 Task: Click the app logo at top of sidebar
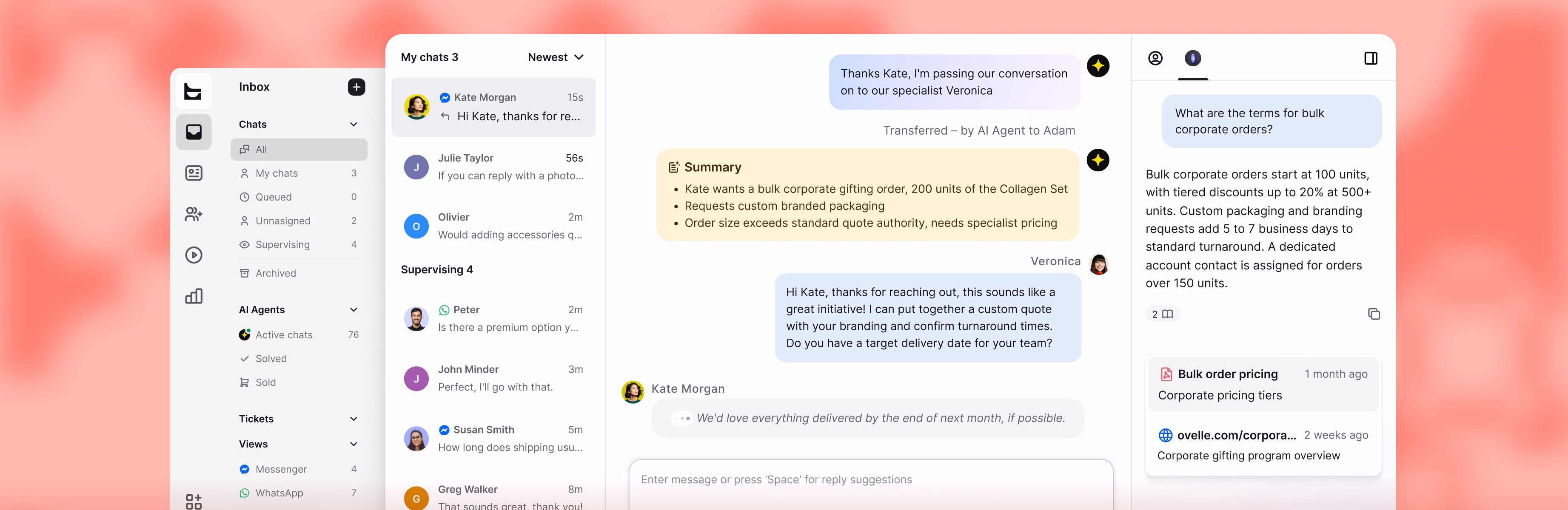coord(194,91)
